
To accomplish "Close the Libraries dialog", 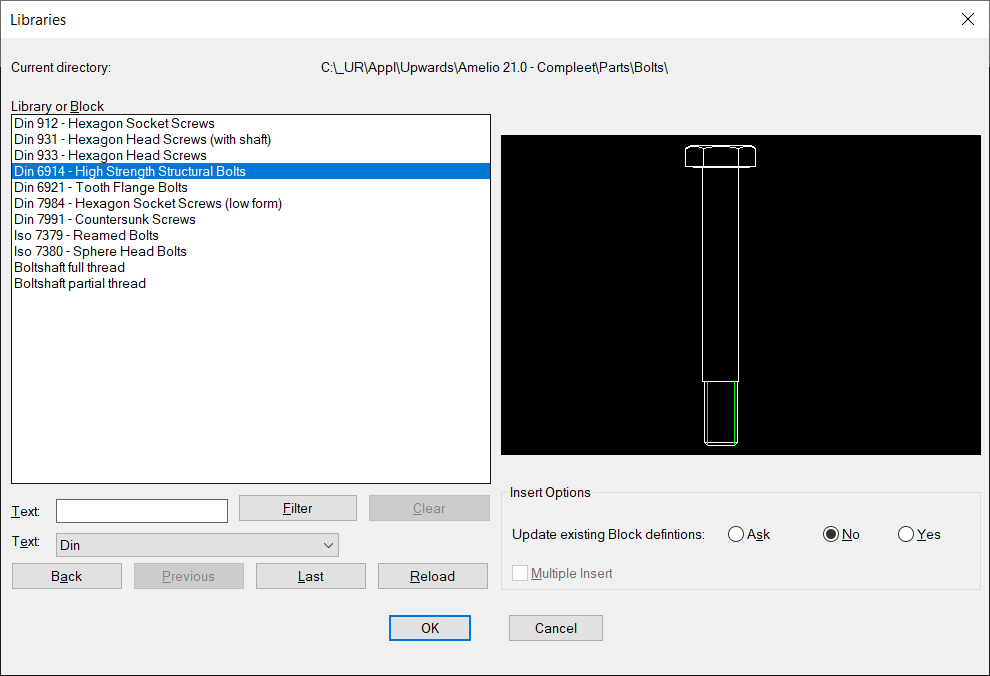I will (x=967, y=20).
